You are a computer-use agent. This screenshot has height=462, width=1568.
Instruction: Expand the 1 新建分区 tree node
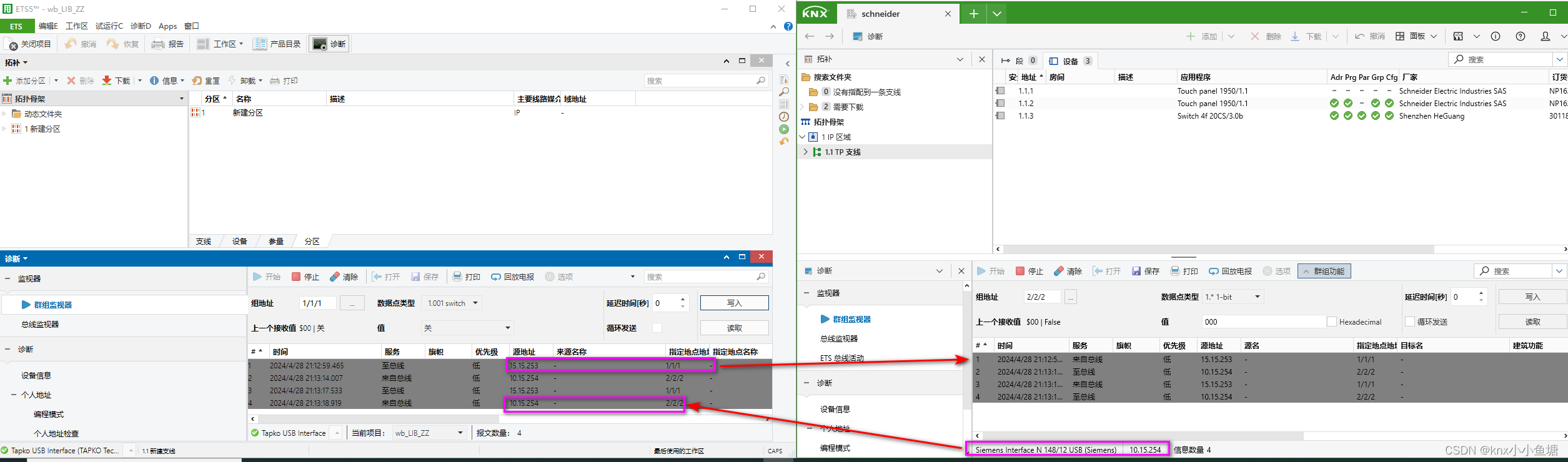click(4, 129)
